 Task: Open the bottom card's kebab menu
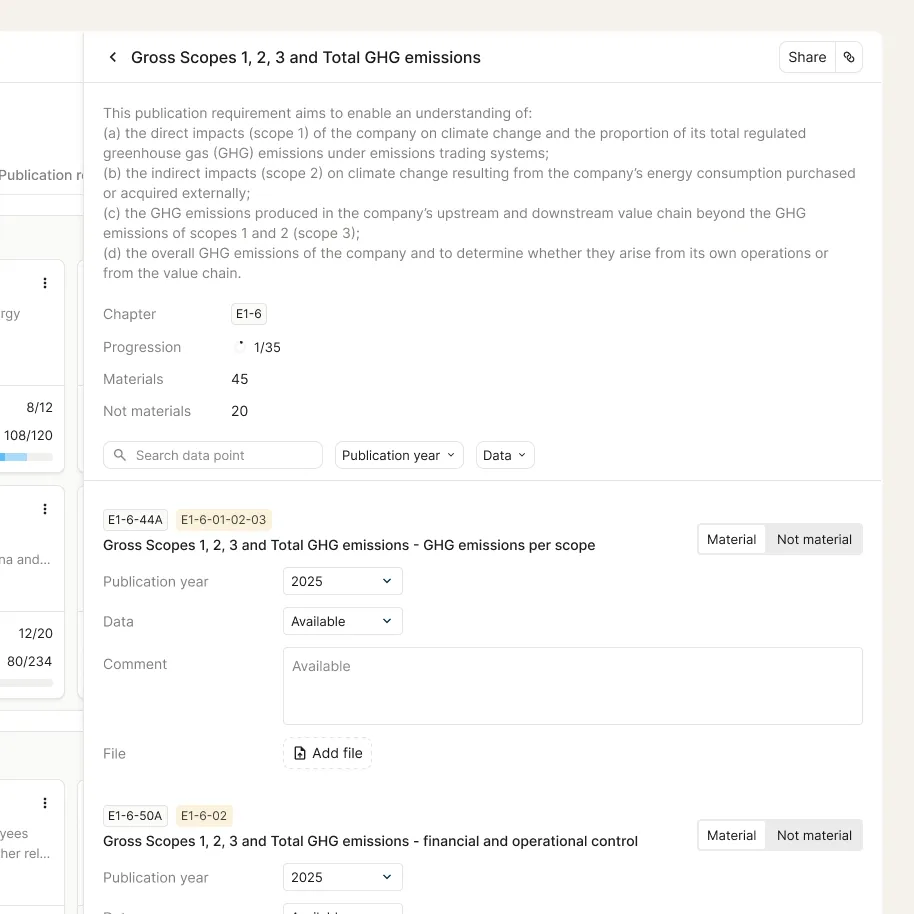pyautogui.click(x=45, y=803)
